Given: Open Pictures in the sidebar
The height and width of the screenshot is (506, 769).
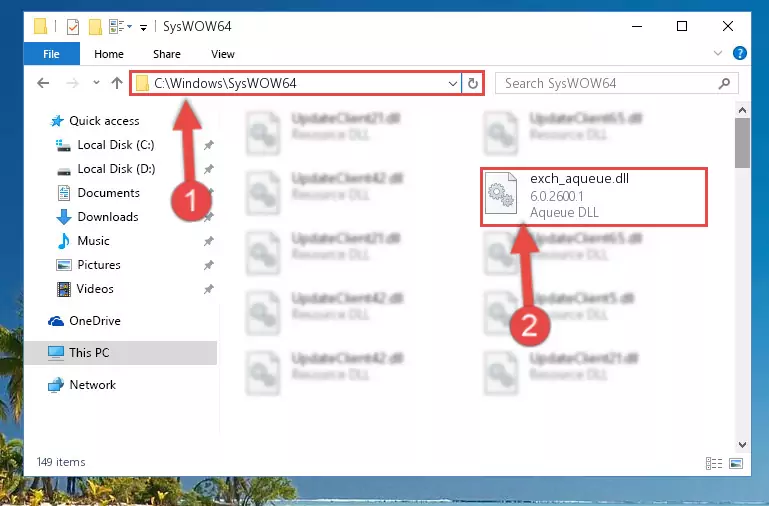Looking at the screenshot, I should pyautogui.click(x=99, y=265).
